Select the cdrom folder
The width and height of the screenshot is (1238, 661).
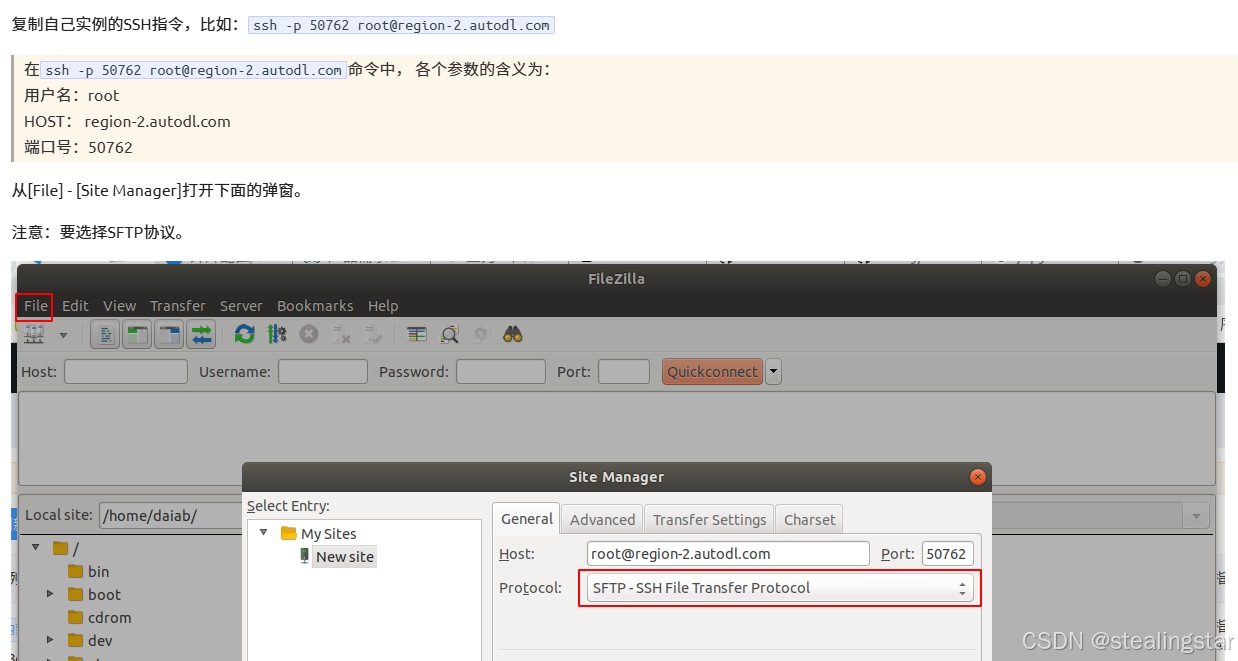pos(99,618)
